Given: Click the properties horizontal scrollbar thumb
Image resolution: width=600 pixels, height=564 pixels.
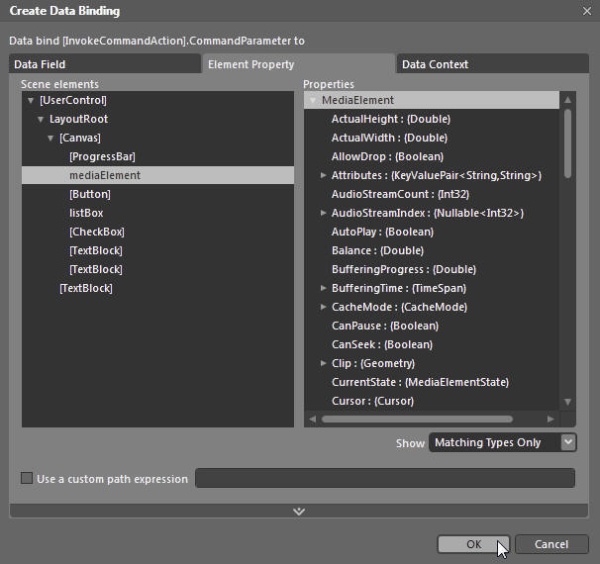Looking at the screenshot, I should click(x=417, y=419).
